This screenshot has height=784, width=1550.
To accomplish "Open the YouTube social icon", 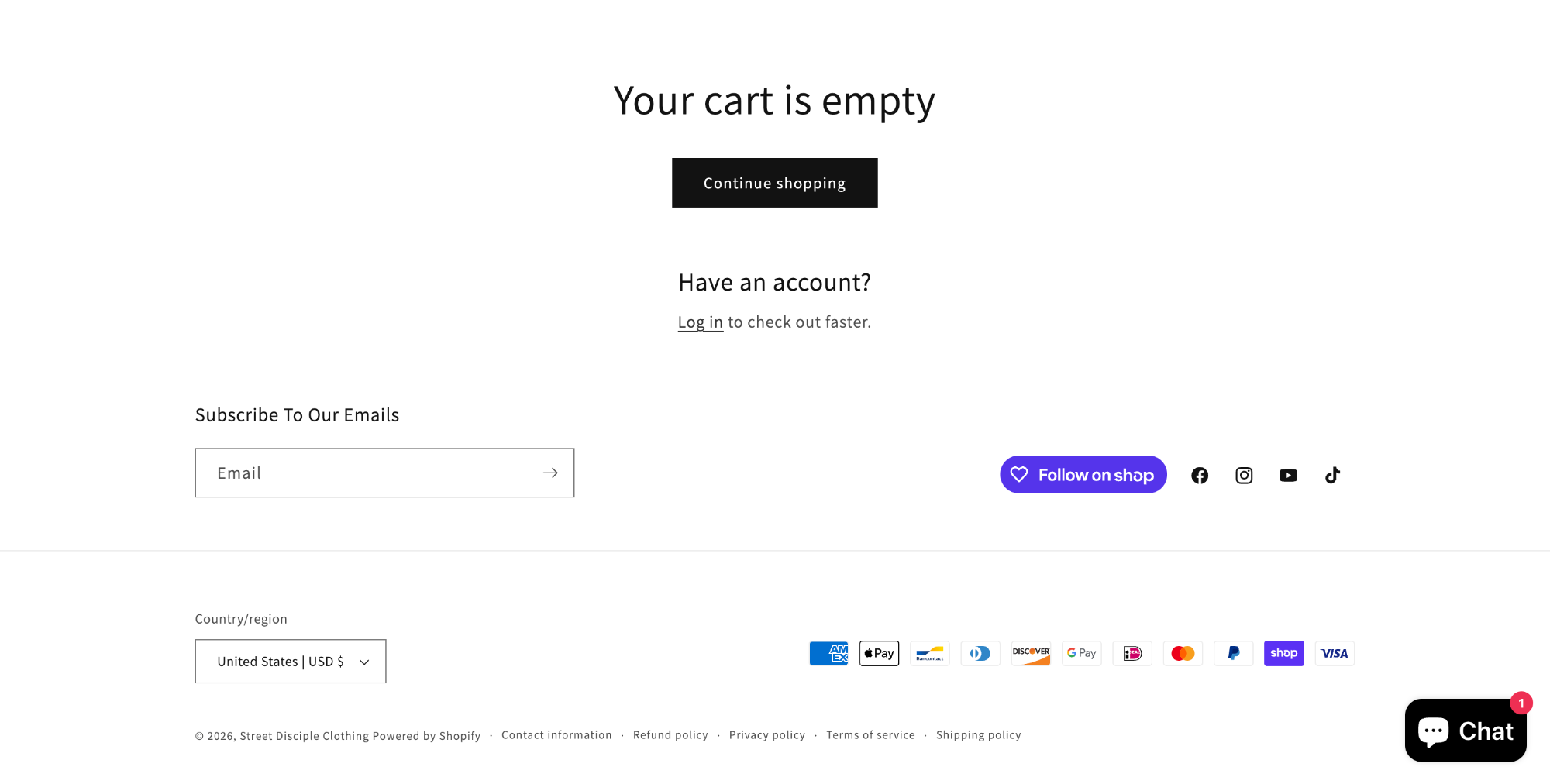I will tap(1288, 476).
